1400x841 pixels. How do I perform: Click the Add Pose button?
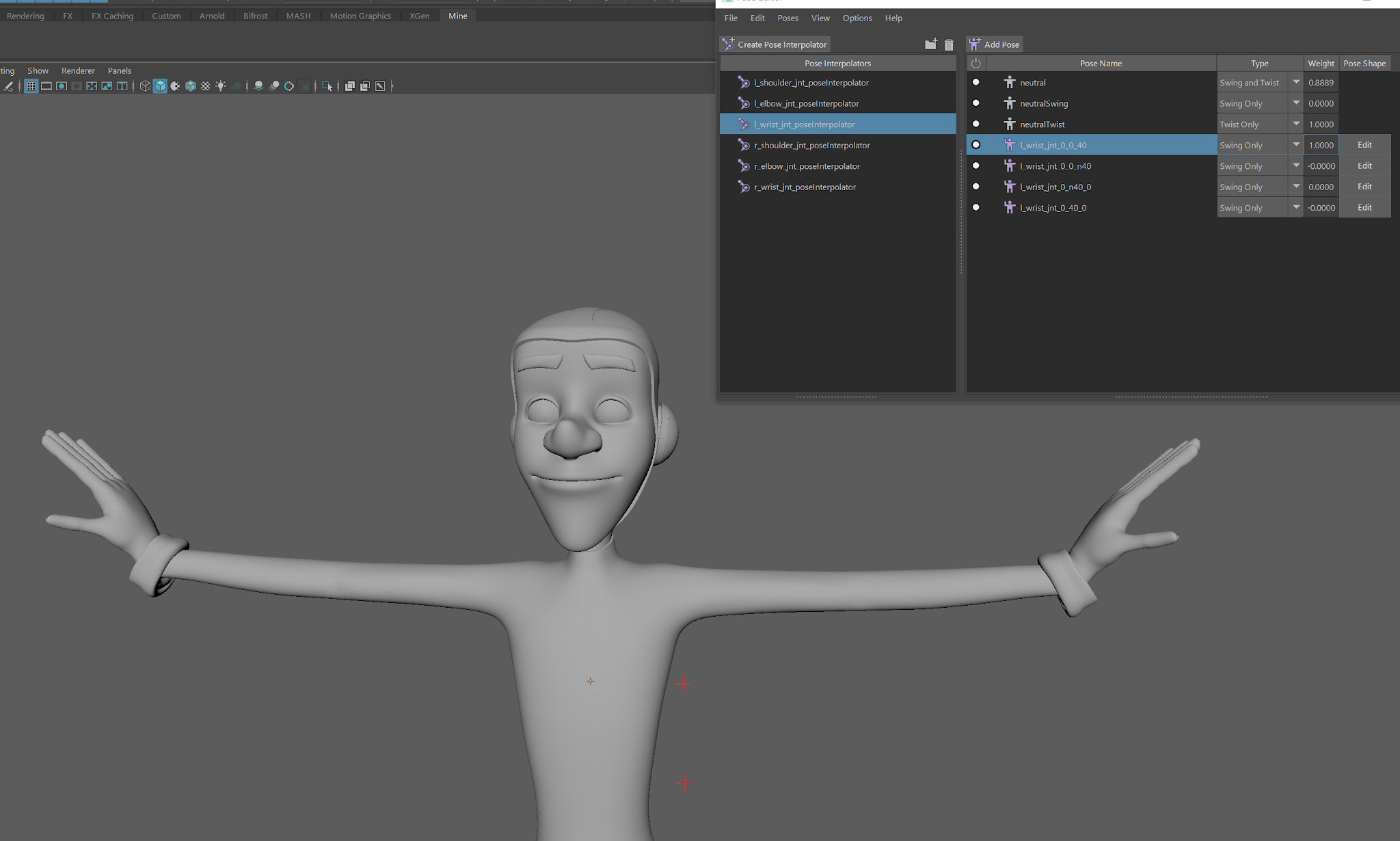click(x=995, y=44)
